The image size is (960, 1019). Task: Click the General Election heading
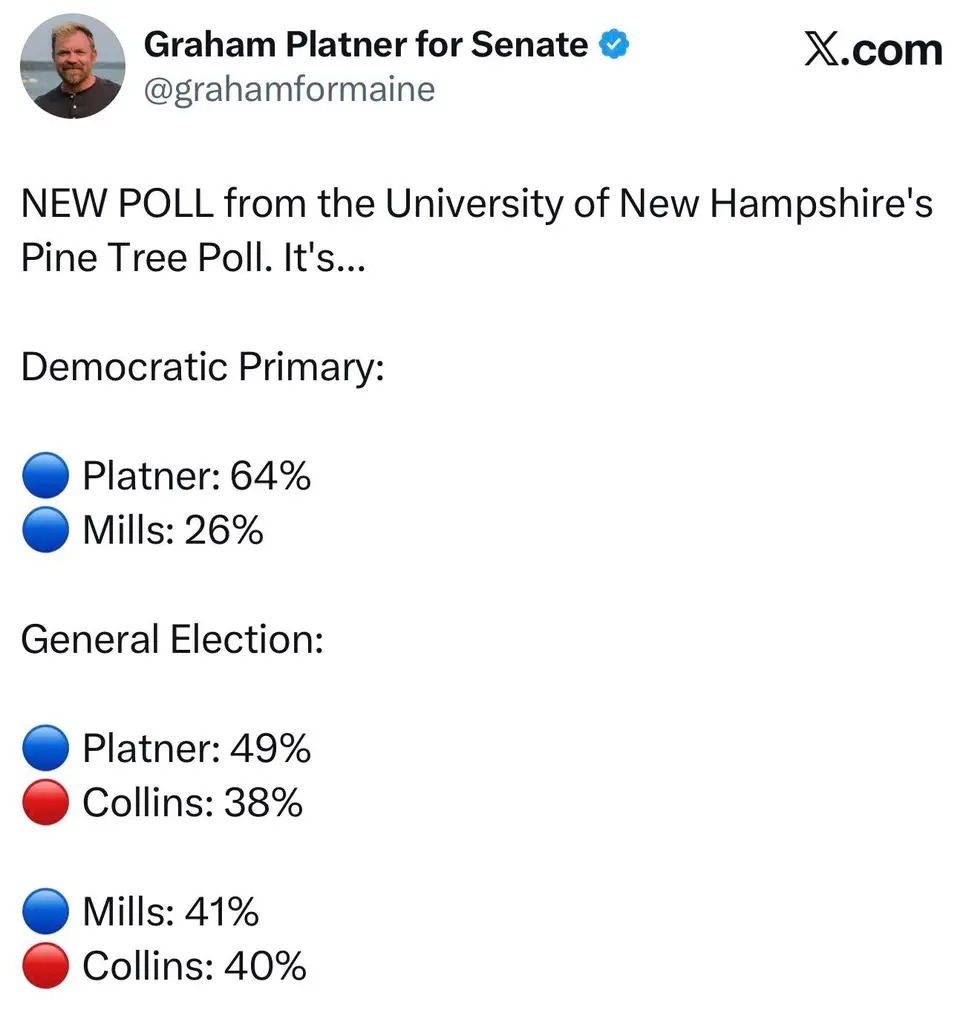172,639
